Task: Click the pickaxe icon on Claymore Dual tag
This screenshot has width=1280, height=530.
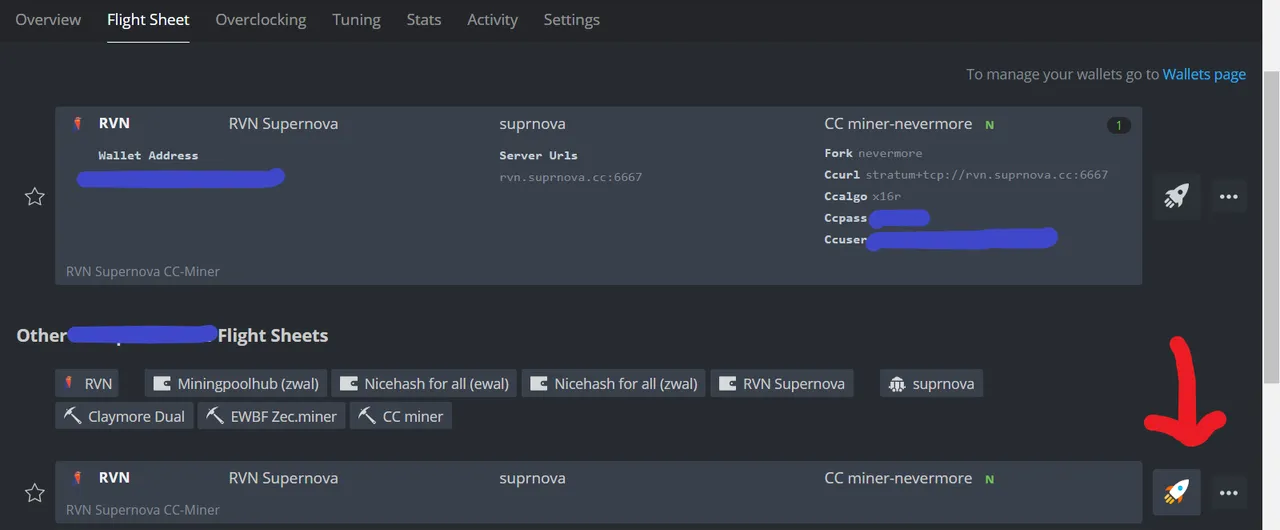Action: (72, 416)
